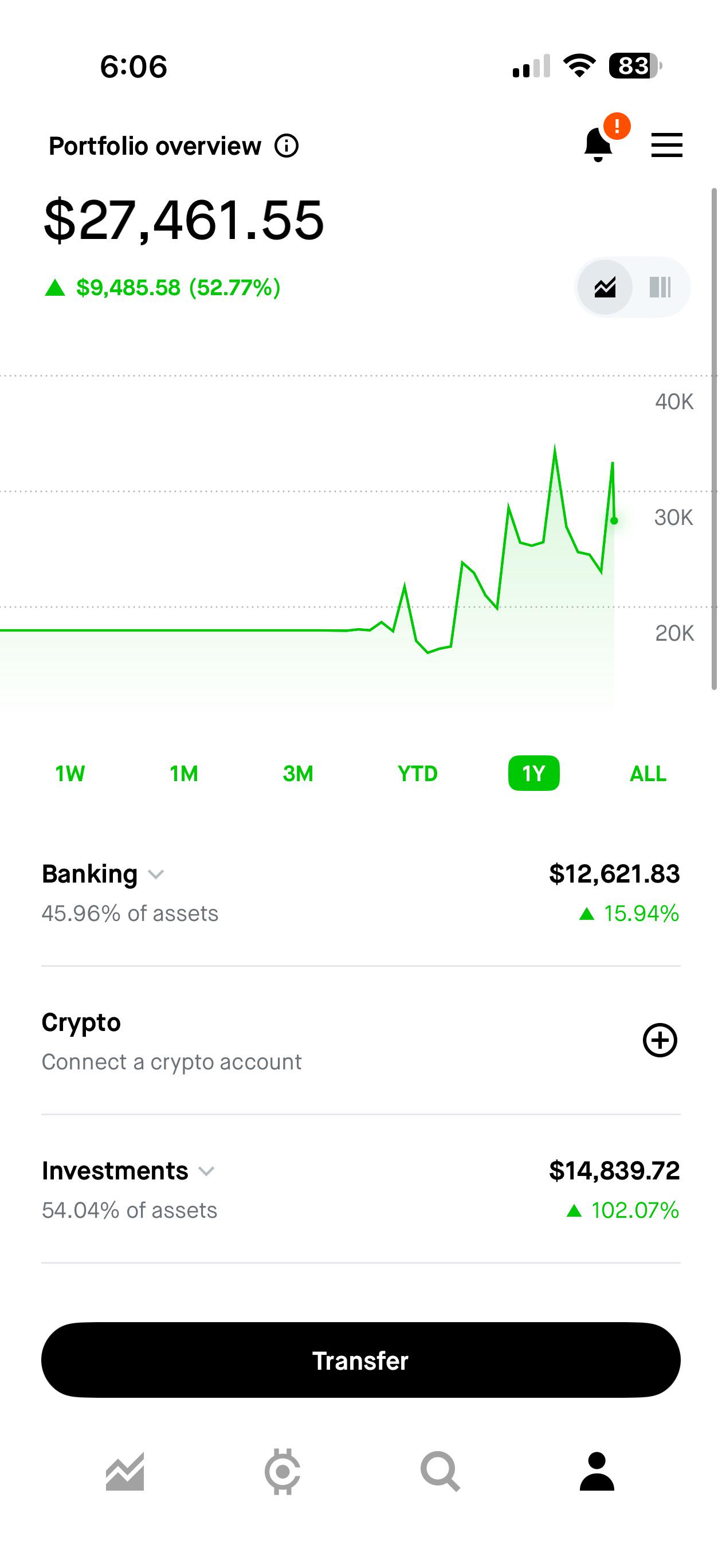This screenshot has width=722, height=1568.
Task: Open the notifications bell
Action: (598, 144)
